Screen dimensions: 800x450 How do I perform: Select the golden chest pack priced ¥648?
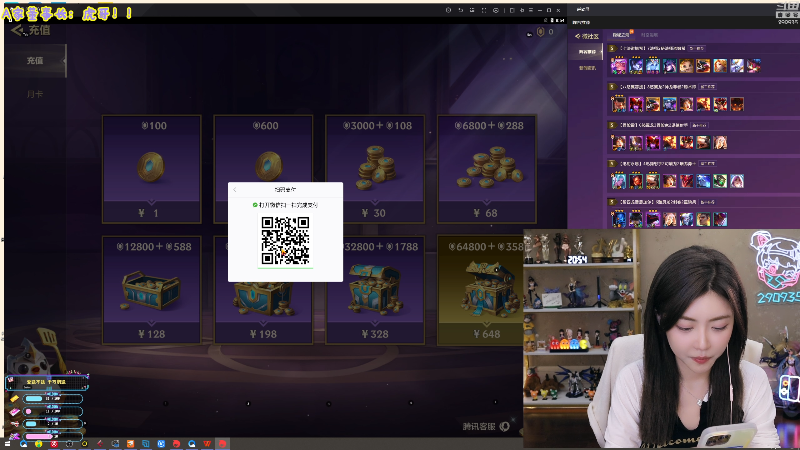click(x=481, y=290)
